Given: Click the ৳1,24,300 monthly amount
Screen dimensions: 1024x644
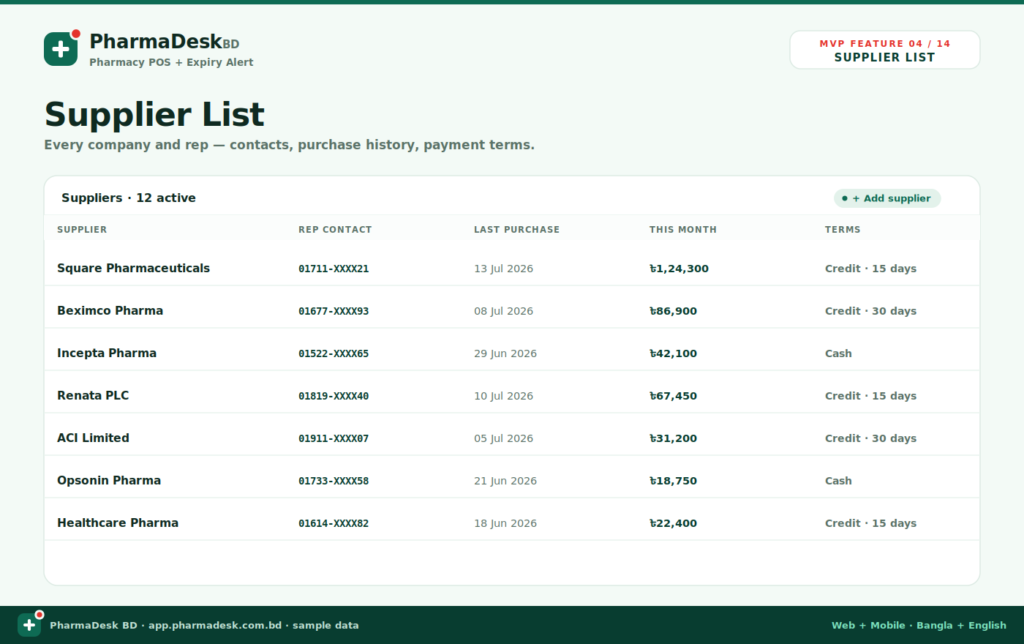Looking at the screenshot, I should point(679,268).
